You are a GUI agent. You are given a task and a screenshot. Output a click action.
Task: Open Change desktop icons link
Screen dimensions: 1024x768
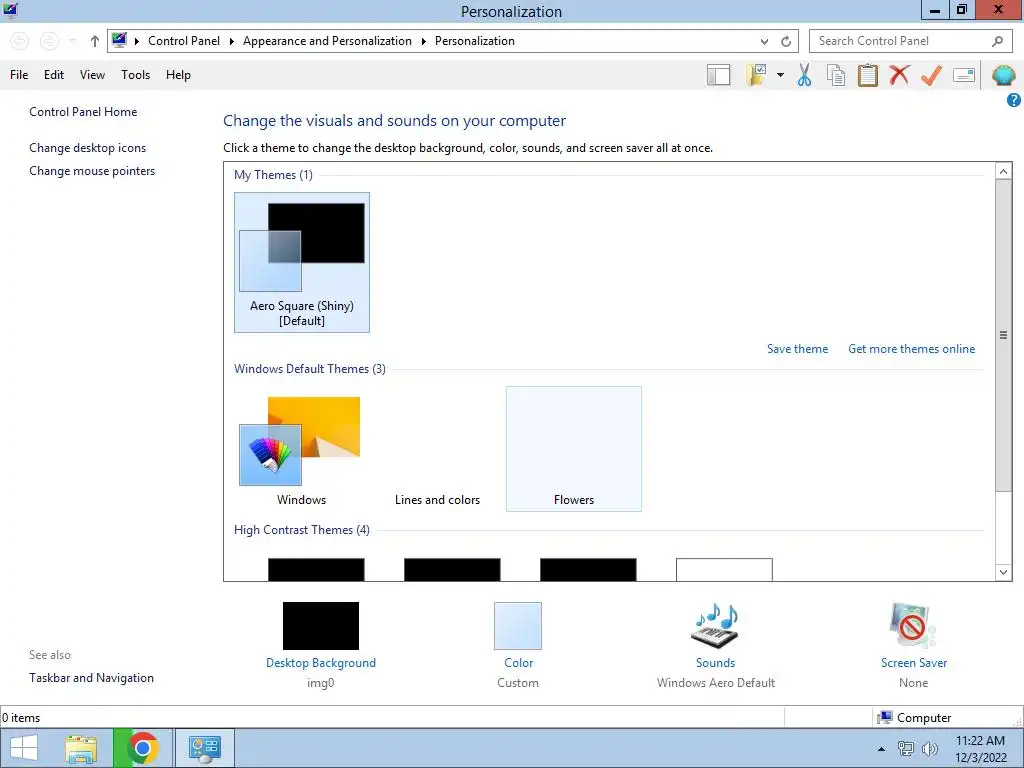pyautogui.click(x=88, y=148)
